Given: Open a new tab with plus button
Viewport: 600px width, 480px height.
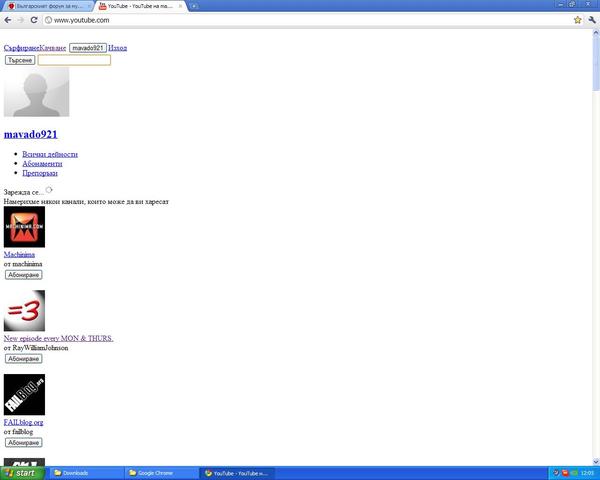Looking at the screenshot, I should point(194,6).
